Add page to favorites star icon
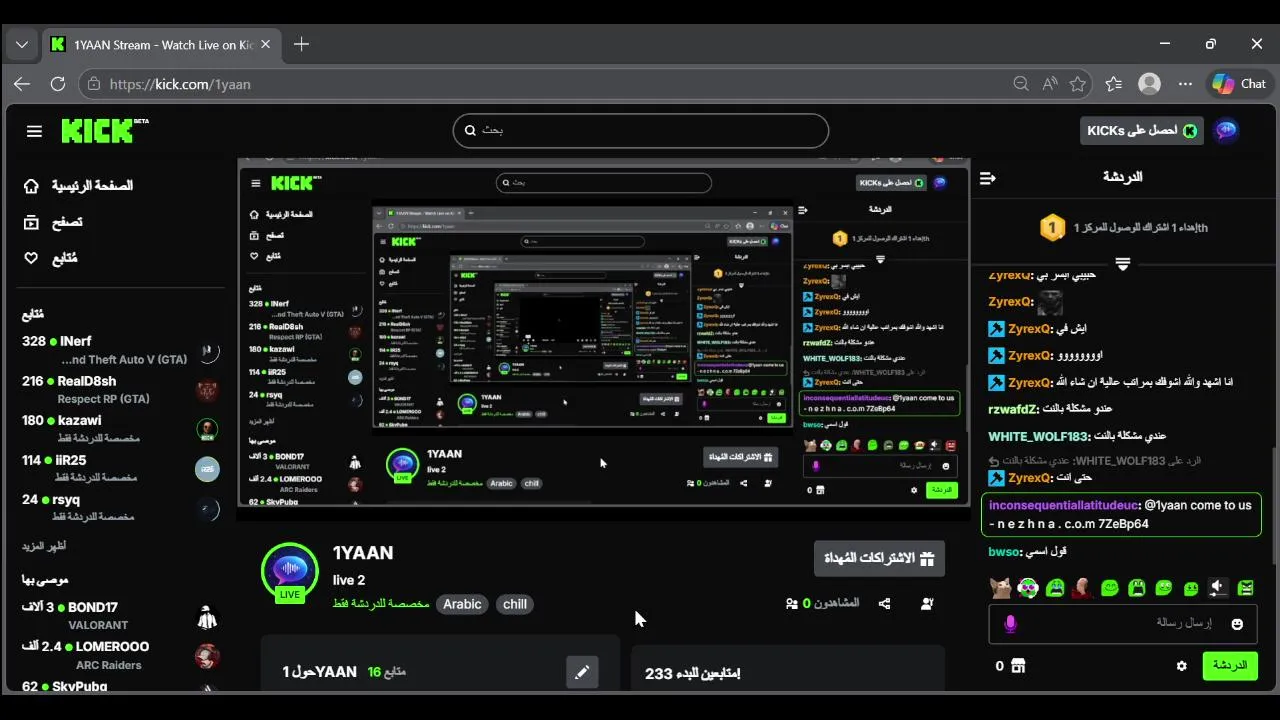 (x=1078, y=84)
